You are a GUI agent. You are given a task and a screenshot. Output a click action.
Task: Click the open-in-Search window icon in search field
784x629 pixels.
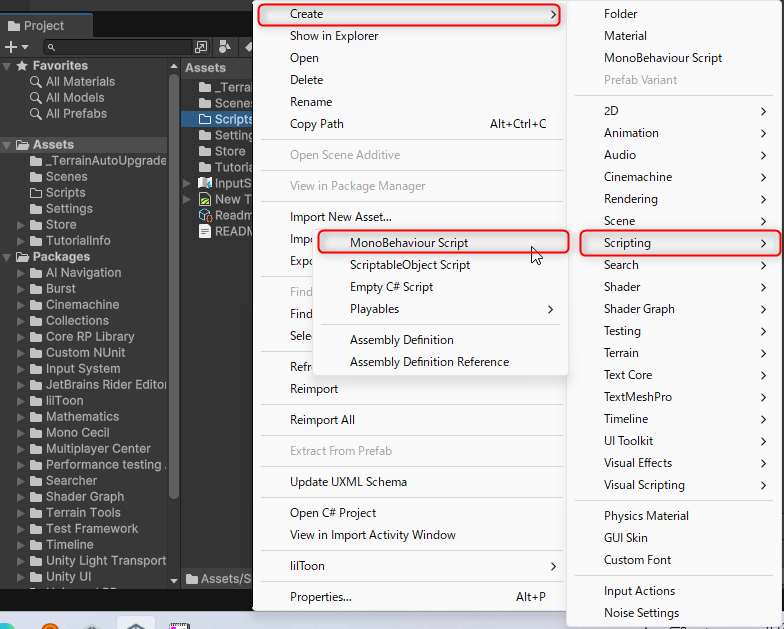(201, 47)
